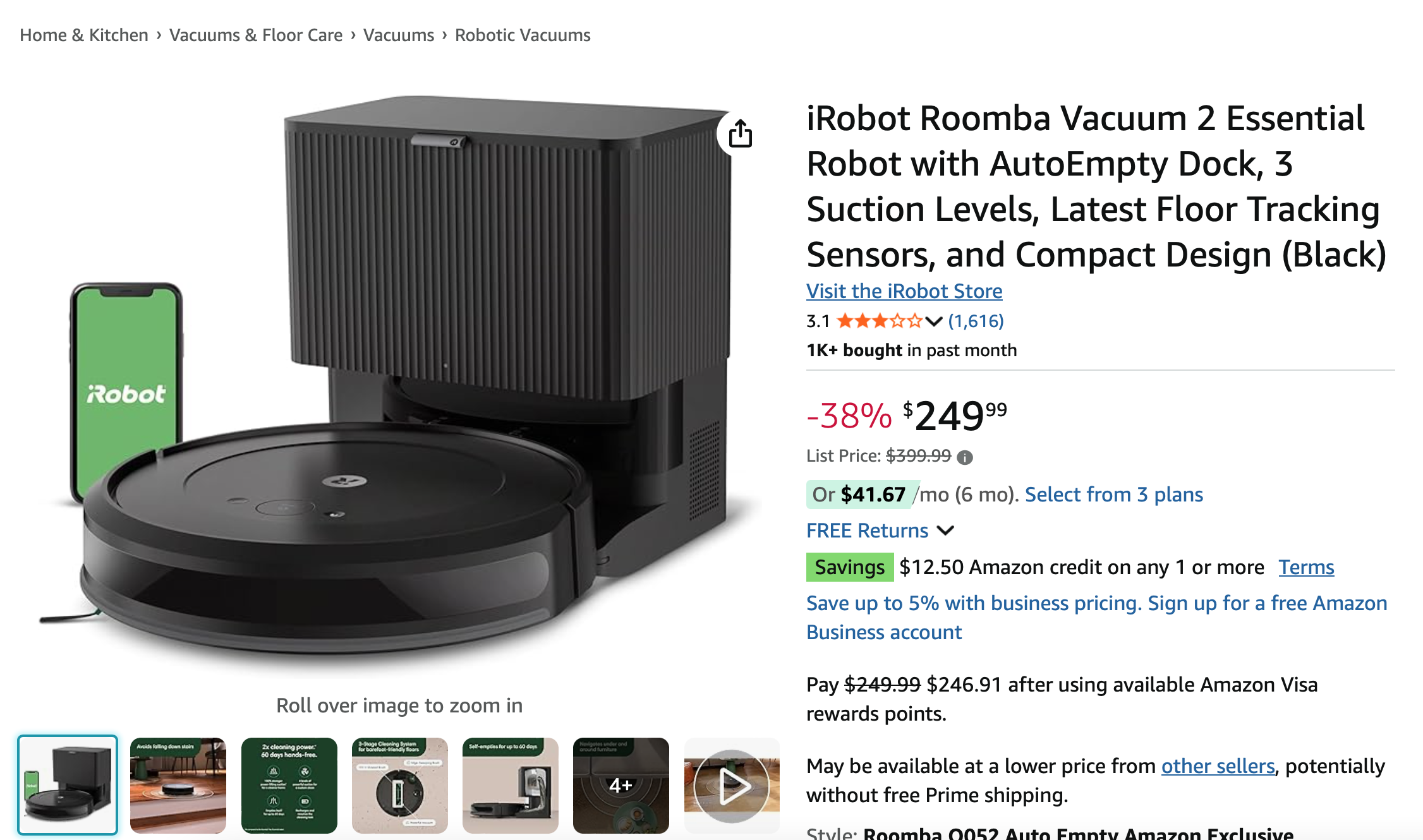Click the share icon on the product image

(x=740, y=134)
